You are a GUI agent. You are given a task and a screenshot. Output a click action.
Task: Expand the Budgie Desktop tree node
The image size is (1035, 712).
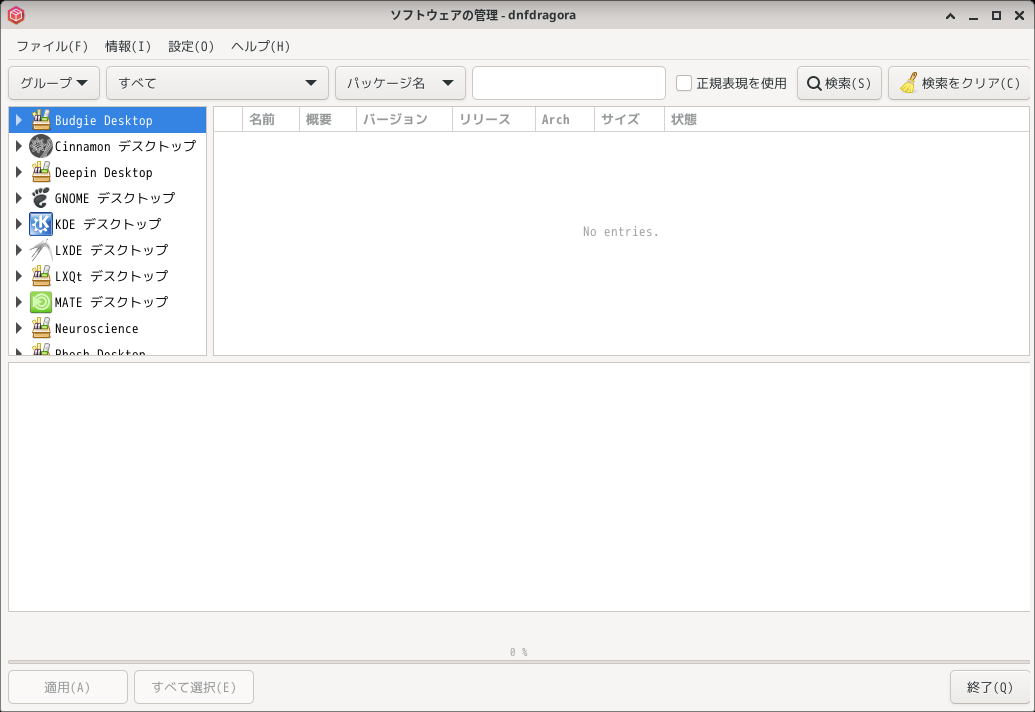click(19, 120)
